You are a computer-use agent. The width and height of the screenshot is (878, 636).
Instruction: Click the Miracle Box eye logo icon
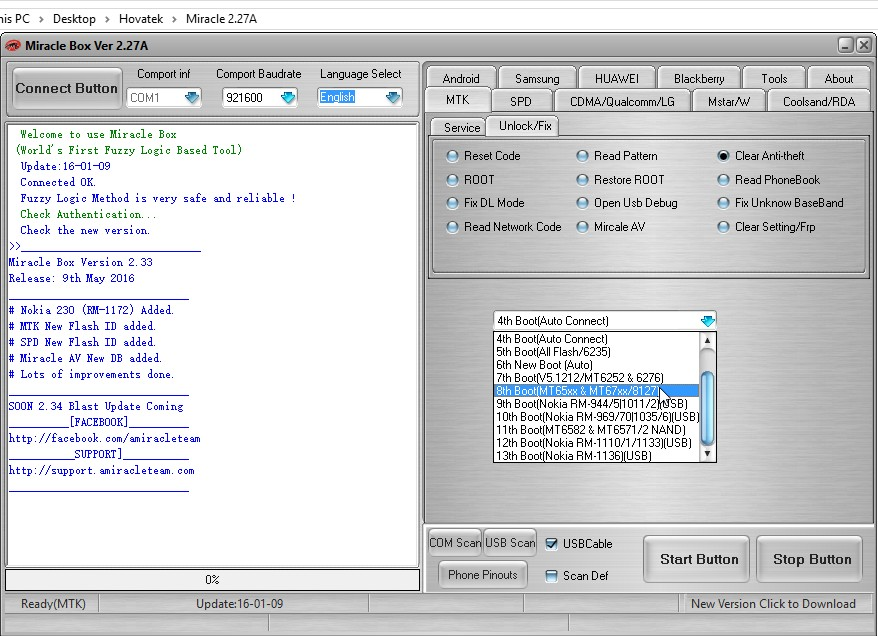coord(13,45)
